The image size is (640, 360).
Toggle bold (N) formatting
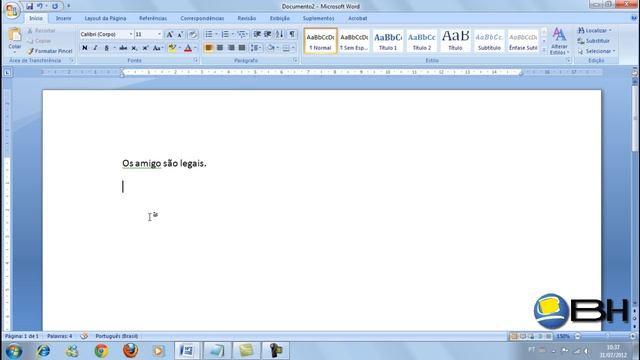click(x=84, y=48)
